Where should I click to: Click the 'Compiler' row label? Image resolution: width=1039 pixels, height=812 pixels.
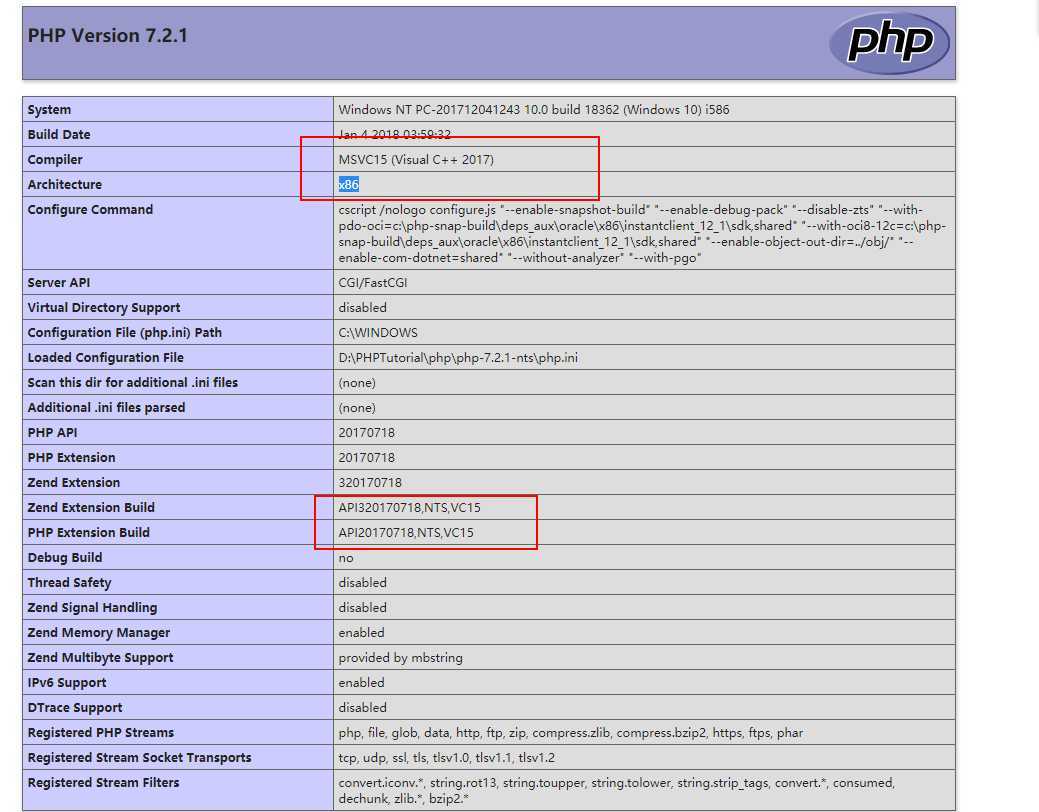tap(55, 159)
